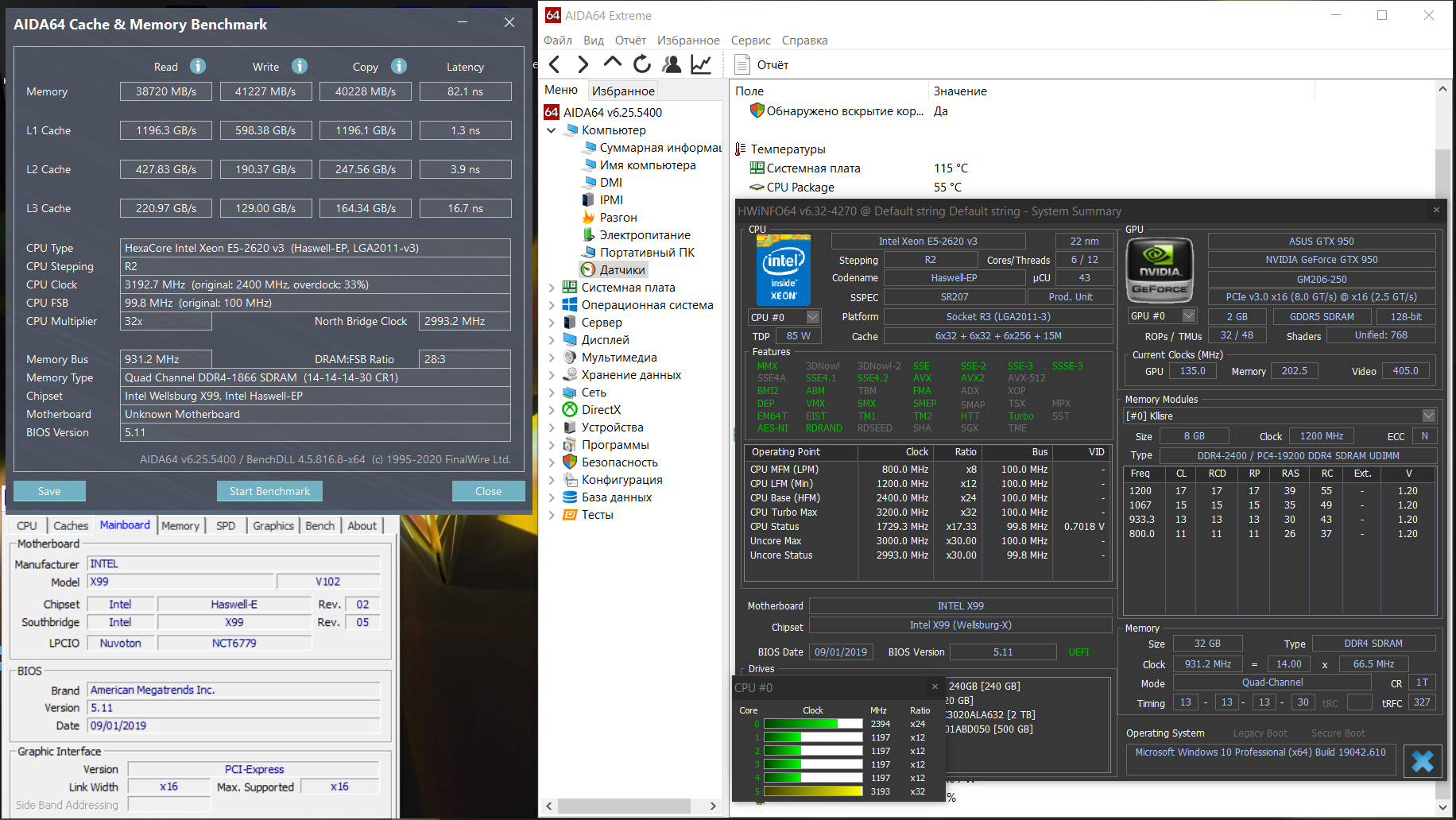Click the Поле column header

pyautogui.click(x=829, y=91)
